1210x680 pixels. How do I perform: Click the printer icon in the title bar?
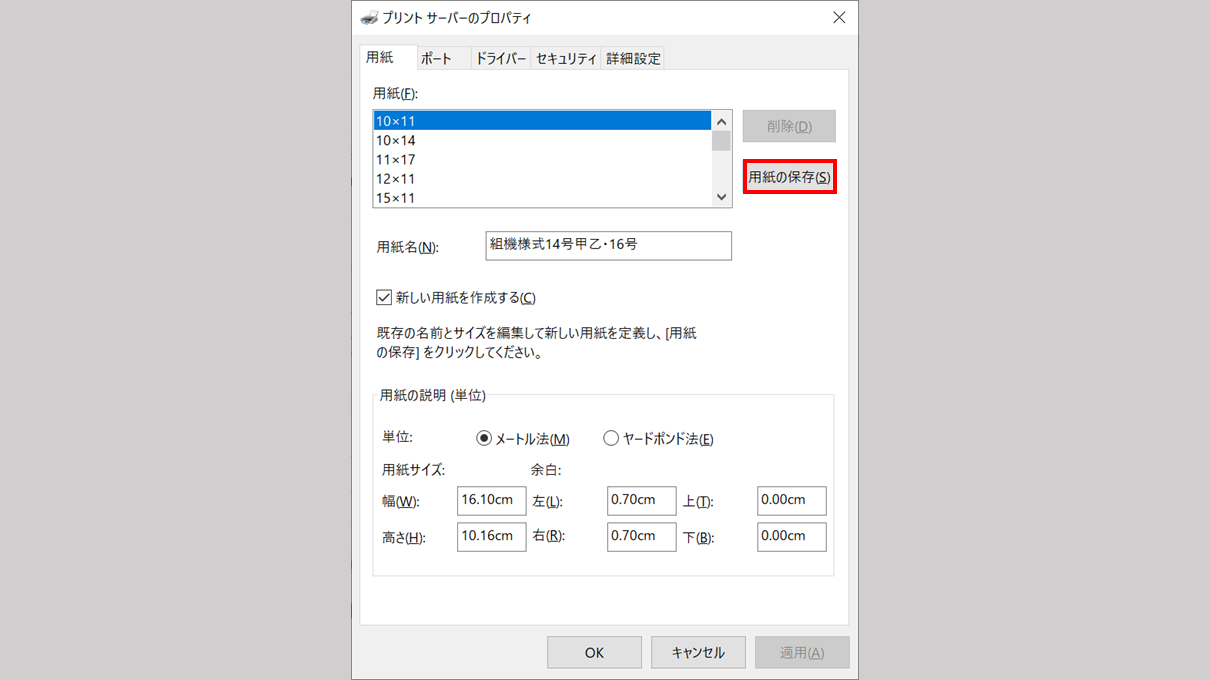tap(369, 18)
